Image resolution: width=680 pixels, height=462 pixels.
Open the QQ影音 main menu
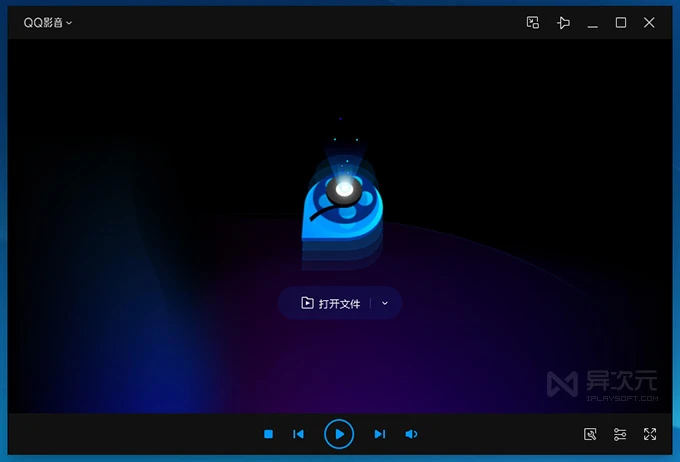coord(48,22)
